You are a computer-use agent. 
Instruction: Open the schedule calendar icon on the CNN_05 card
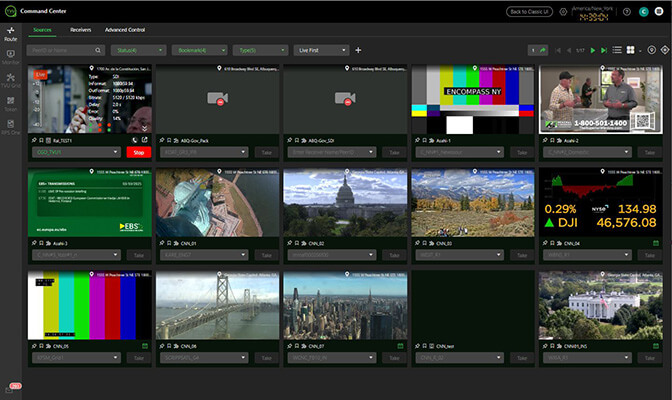pos(145,346)
